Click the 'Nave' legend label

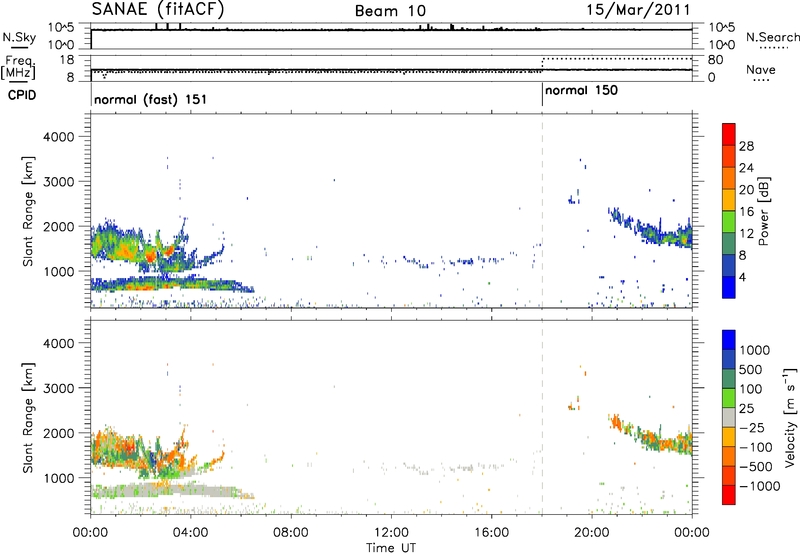click(761, 70)
